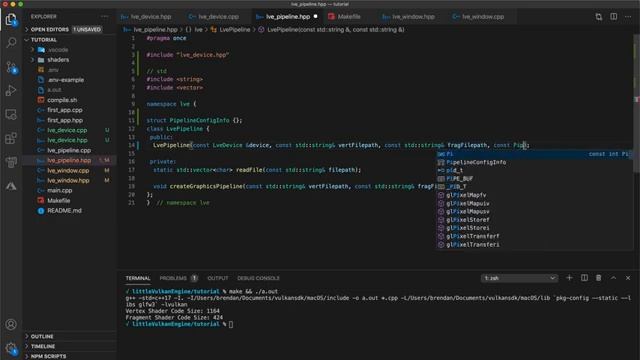Select glPixelMapfv autocomplete suggestion
Screen dimensions: 640x360
pos(534,195)
